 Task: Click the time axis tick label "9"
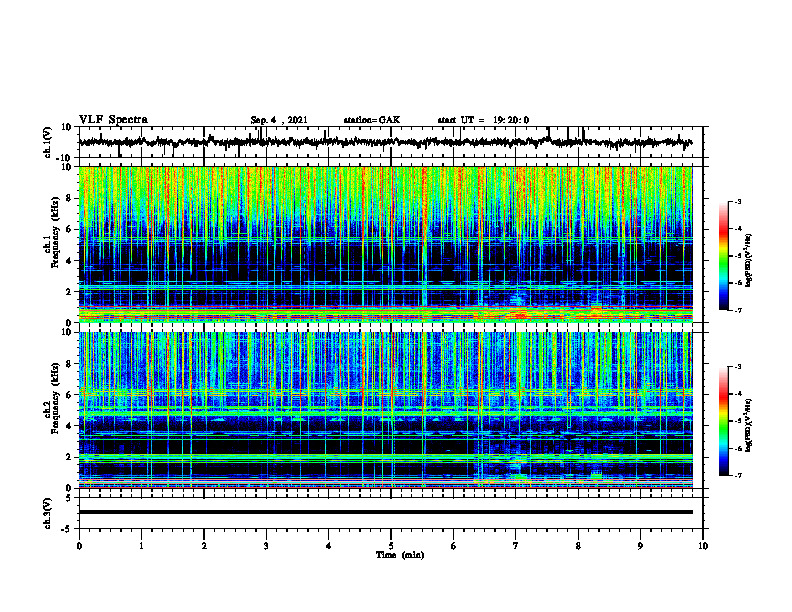click(x=640, y=546)
